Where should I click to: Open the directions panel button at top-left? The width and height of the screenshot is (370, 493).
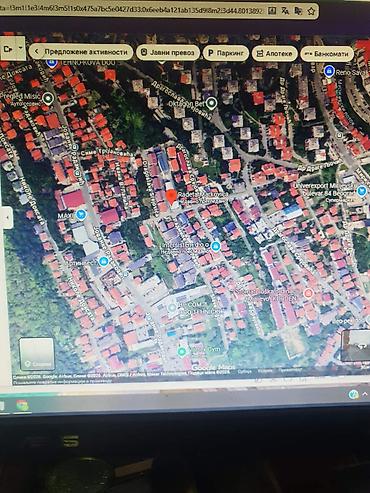tap(7, 49)
